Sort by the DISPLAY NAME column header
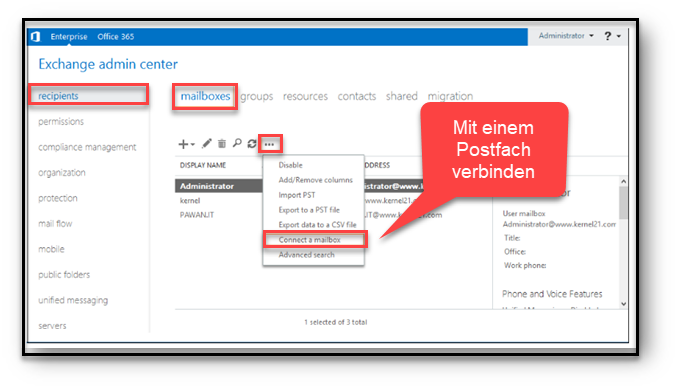 point(203,165)
